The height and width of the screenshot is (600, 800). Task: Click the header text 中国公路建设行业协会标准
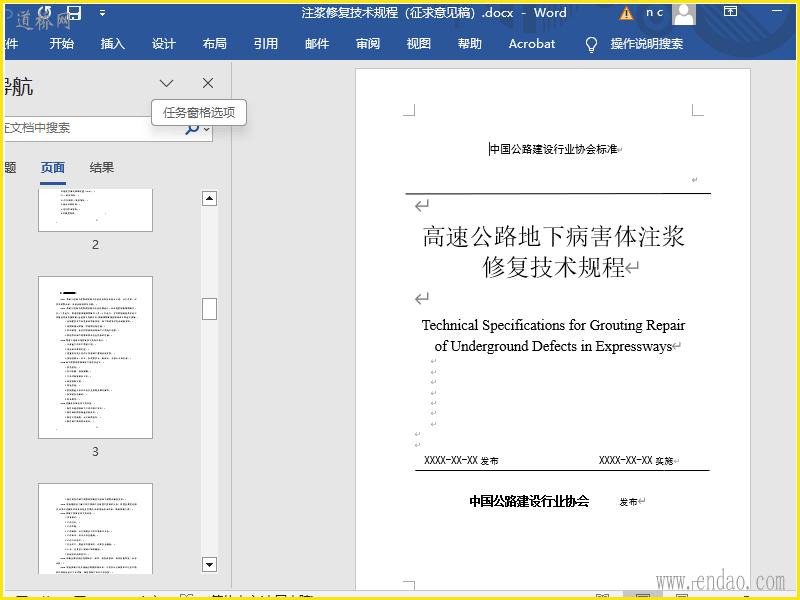tap(554, 149)
